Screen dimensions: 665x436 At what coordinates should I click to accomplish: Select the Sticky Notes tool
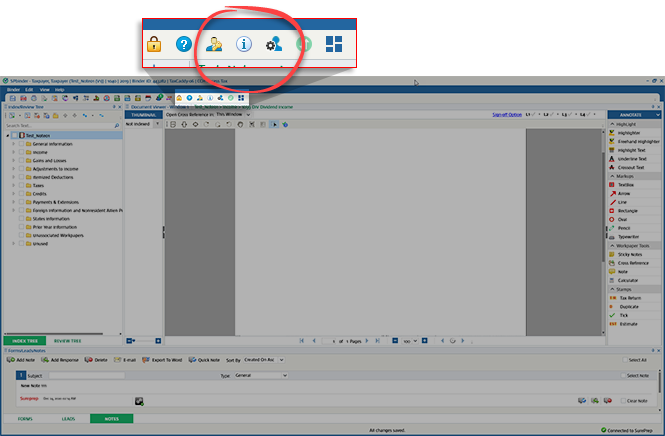[631, 254]
